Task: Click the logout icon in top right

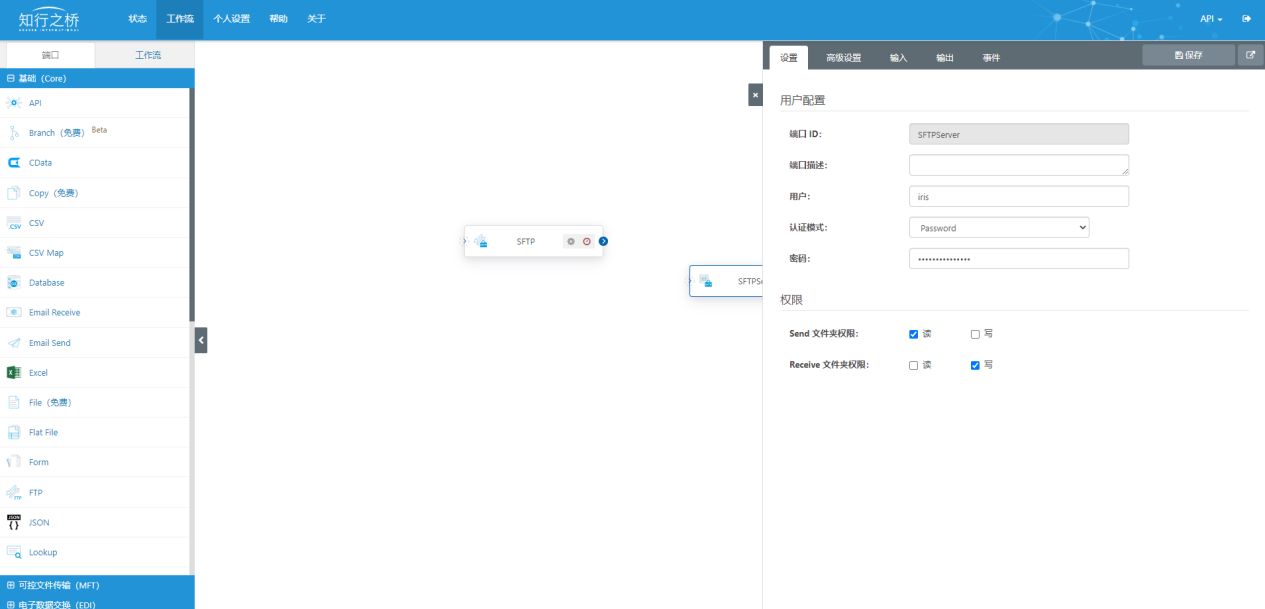Action: [1246, 19]
